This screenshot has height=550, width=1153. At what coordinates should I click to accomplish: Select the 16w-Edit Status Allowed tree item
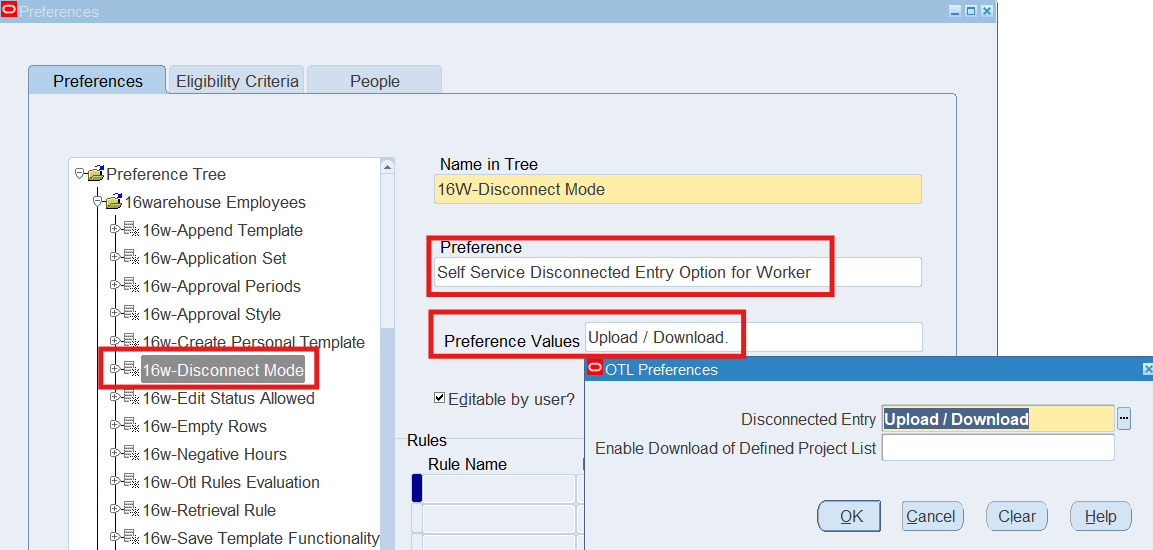point(228,398)
